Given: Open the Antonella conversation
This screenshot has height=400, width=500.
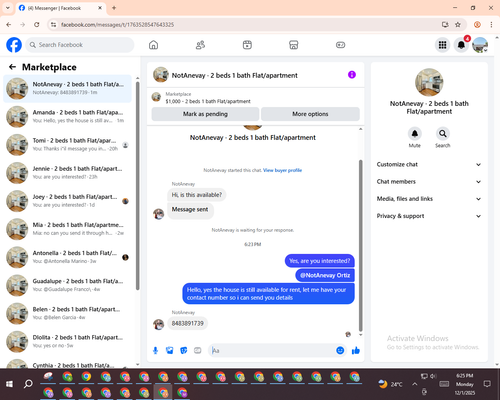Looking at the screenshot, I should pos(67,257).
